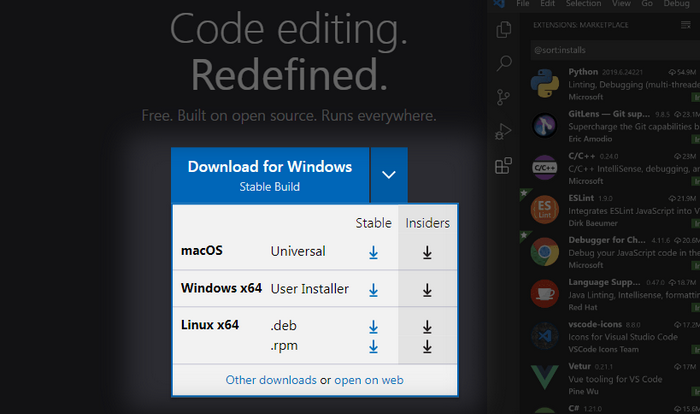
Task: Open the Selection menu in VS Code
Action: pos(583,4)
